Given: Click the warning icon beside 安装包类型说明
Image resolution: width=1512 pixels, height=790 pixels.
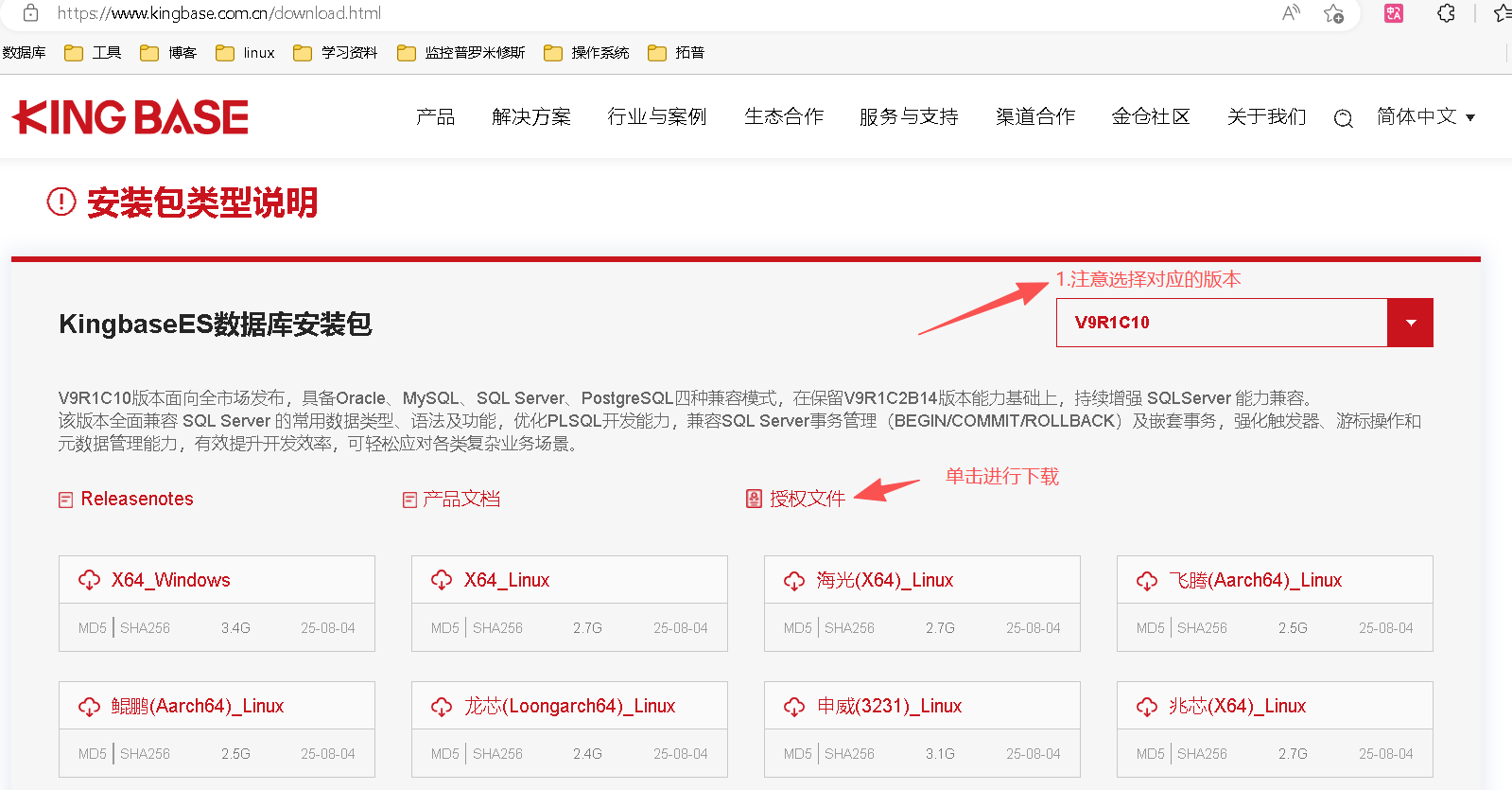Looking at the screenshot, I should point(61,202).
